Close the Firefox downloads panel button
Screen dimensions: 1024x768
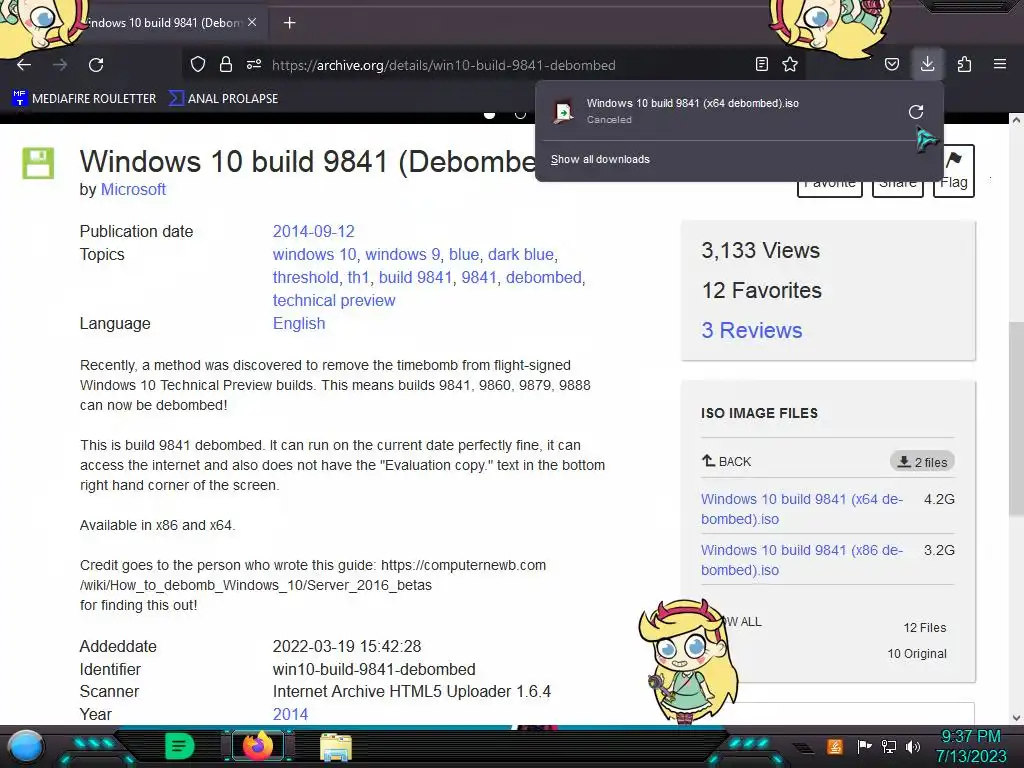(927, 64)
